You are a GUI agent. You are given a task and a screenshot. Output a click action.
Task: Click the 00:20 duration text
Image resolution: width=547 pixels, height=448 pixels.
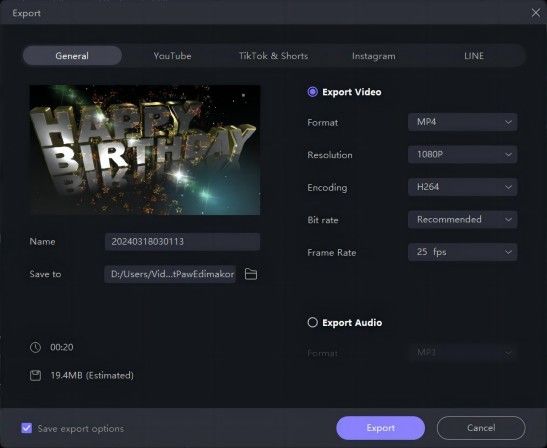click(62, 347)
